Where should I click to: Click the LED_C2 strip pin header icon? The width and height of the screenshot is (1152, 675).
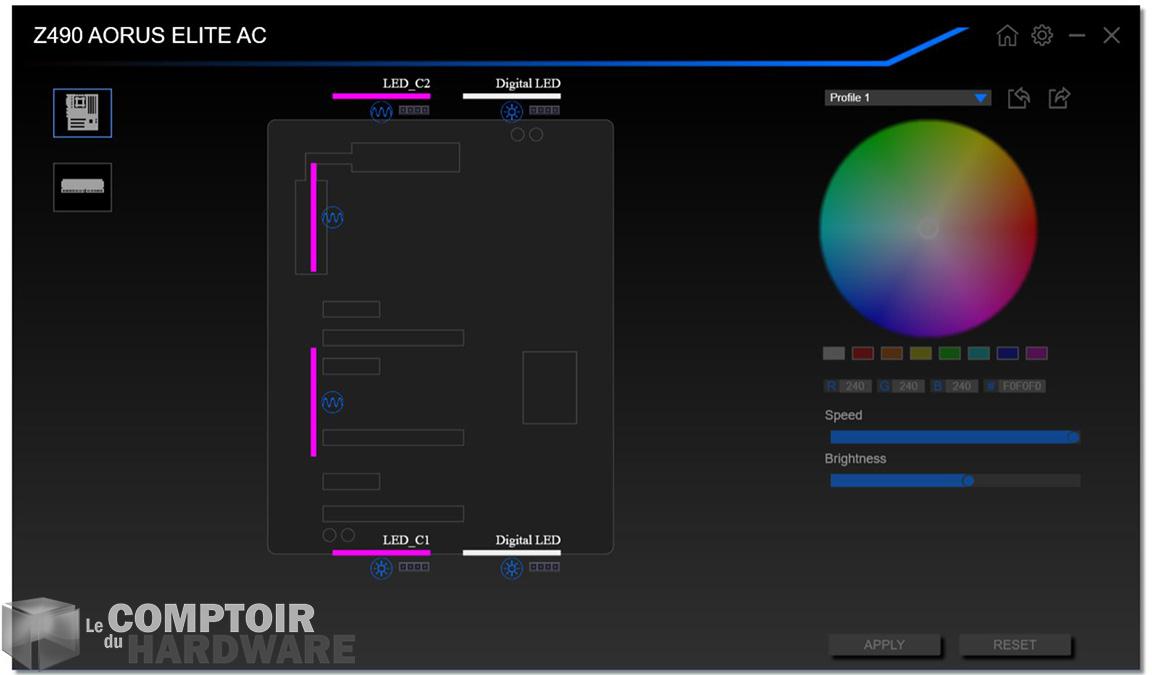(x=414, y=110)
